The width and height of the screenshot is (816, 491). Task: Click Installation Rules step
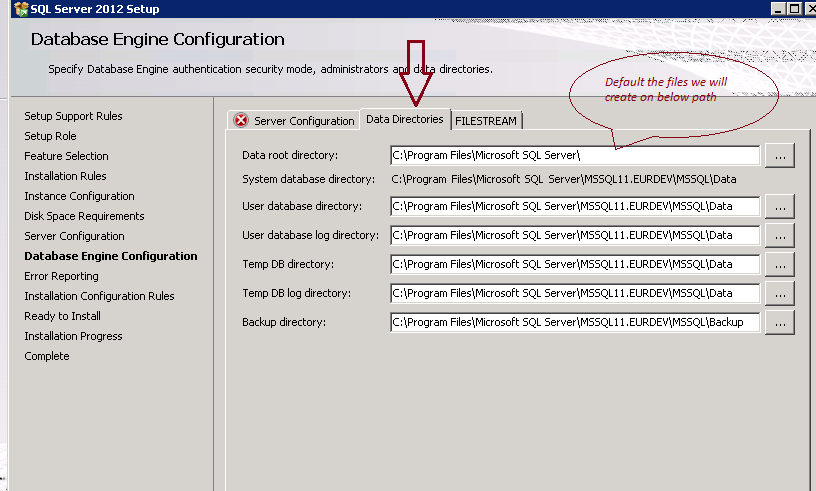66,176
